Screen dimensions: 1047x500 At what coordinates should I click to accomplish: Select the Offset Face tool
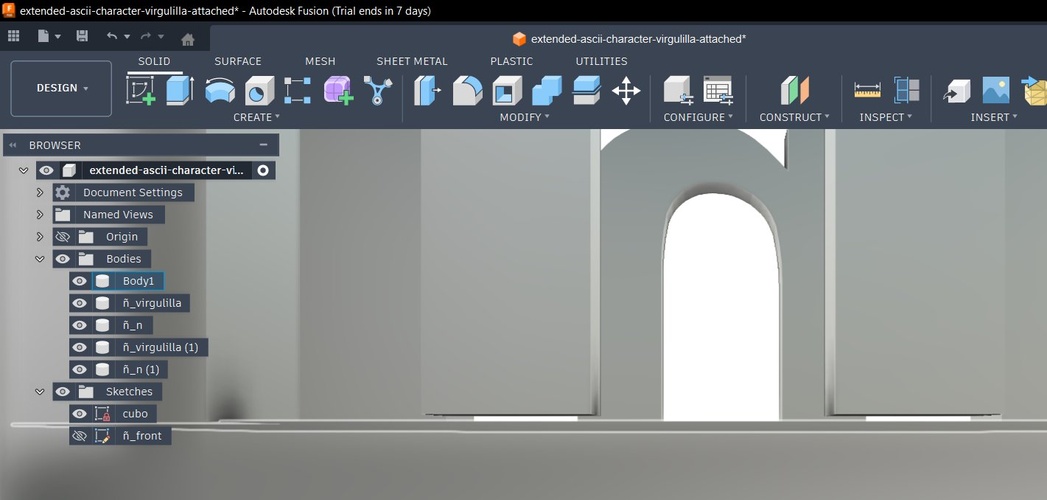(x=587, y=90)
